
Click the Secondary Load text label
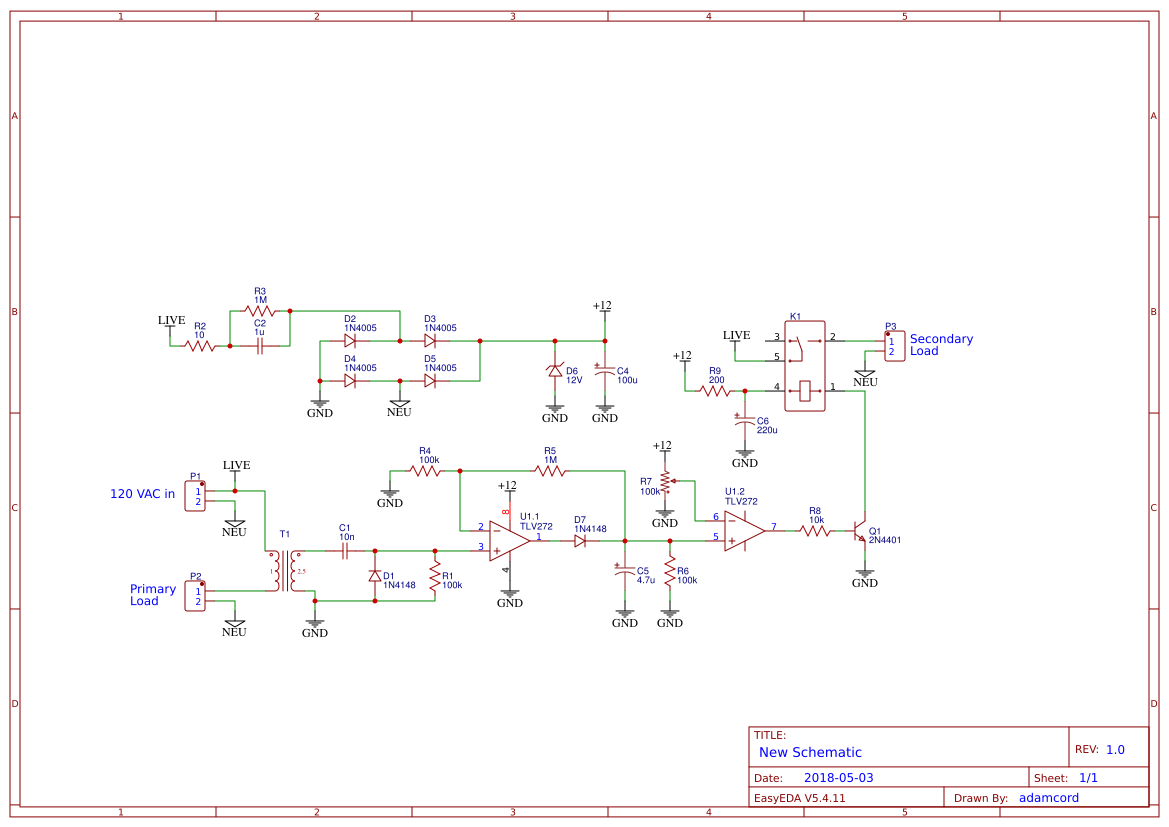click(940, 345)
